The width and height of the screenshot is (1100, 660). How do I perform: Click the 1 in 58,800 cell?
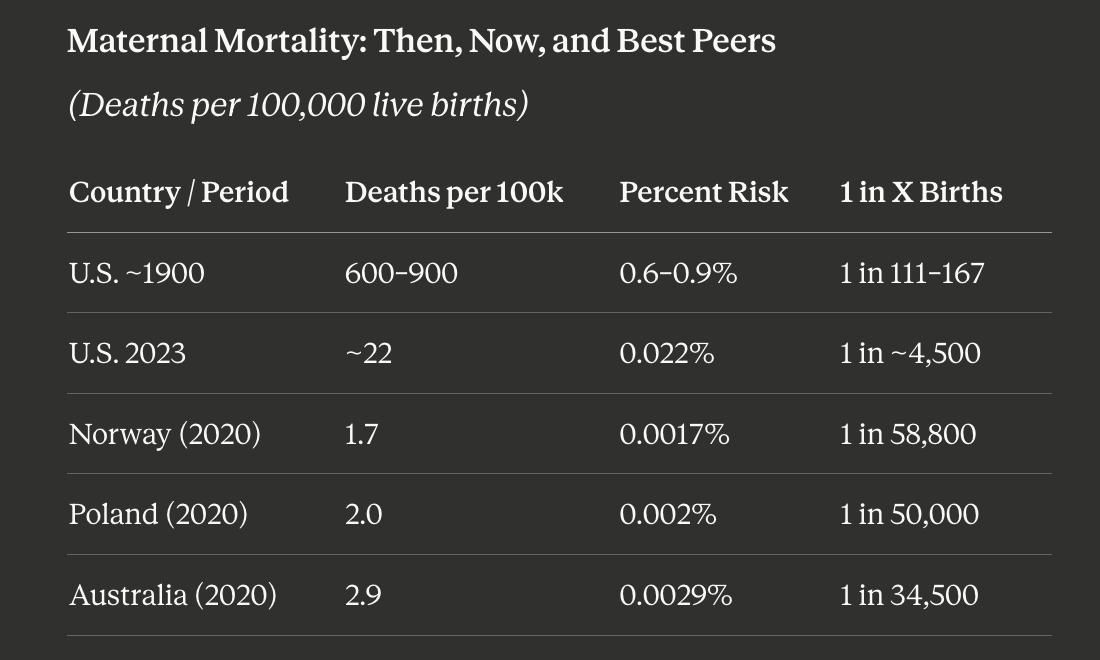908,434
